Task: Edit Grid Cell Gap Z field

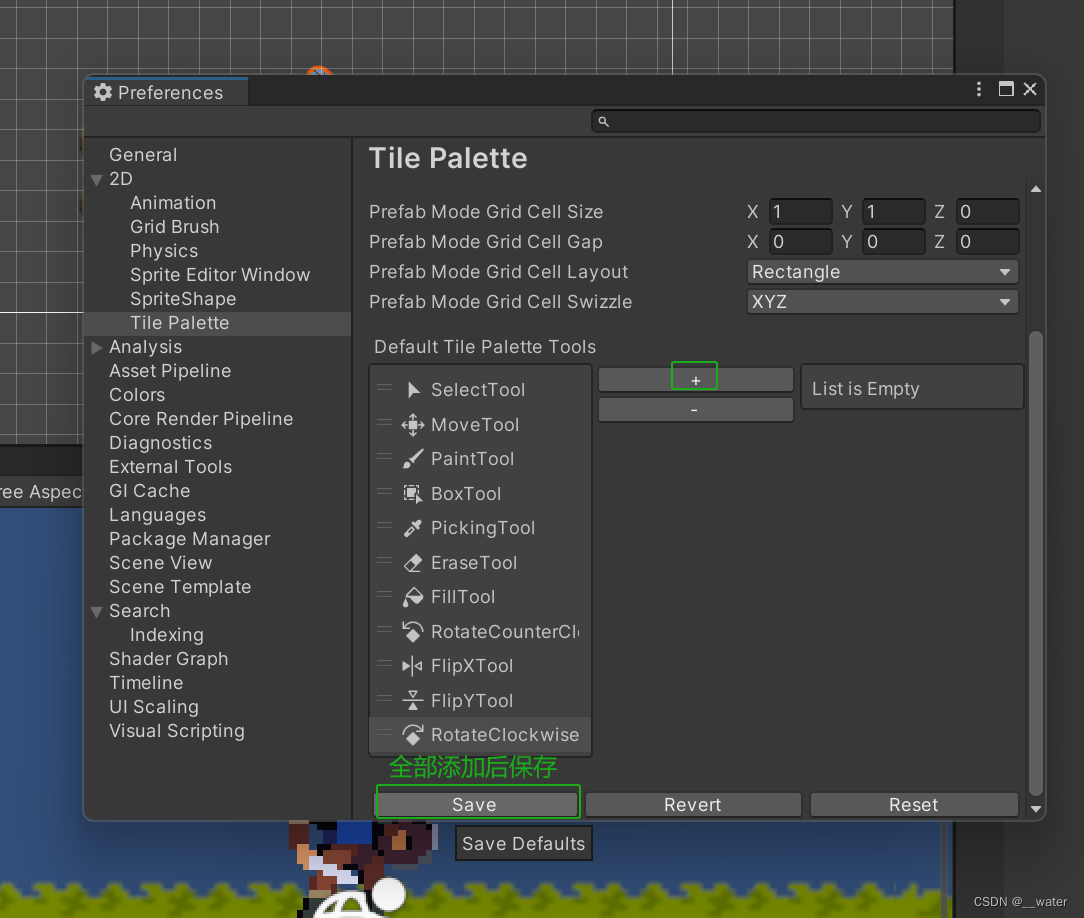Action: [987, 242]
